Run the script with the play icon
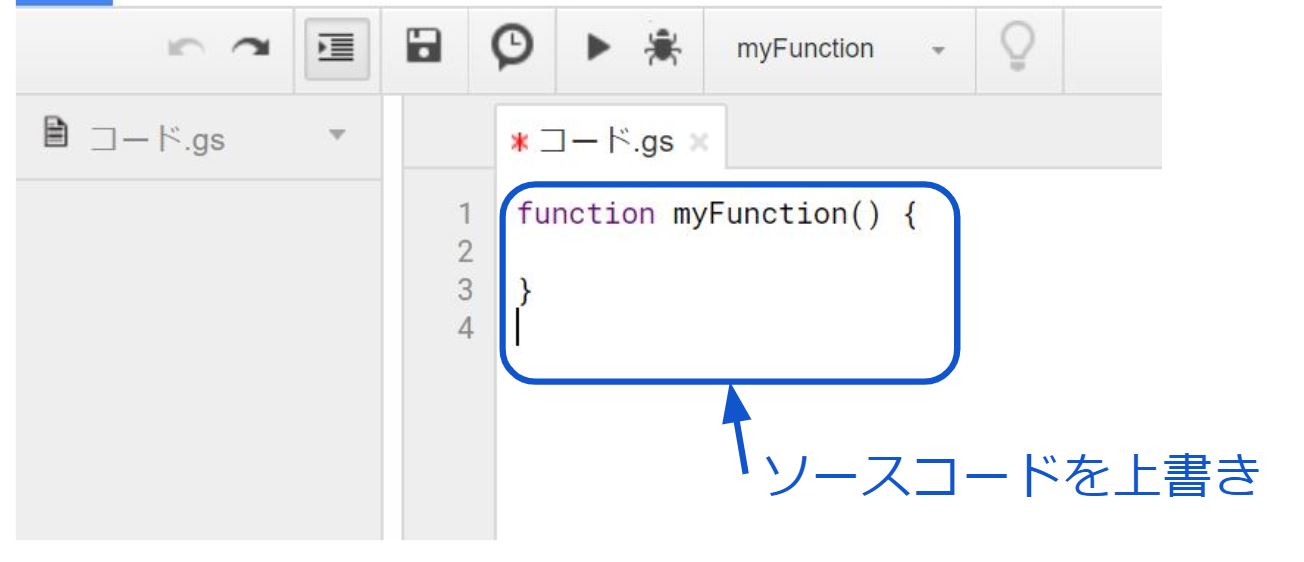Image resolution: width=1304 pixels, height=562 pixels. pyautogui.click(x=599, y=48)
